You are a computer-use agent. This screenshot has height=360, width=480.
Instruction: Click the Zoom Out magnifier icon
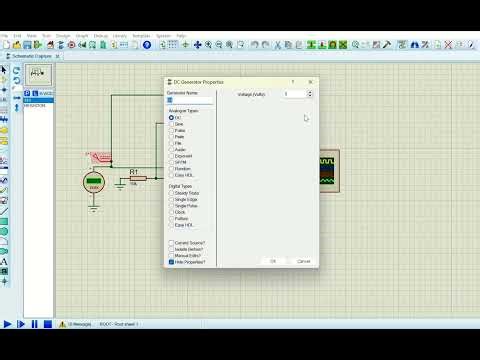click(x=219, y=45)
